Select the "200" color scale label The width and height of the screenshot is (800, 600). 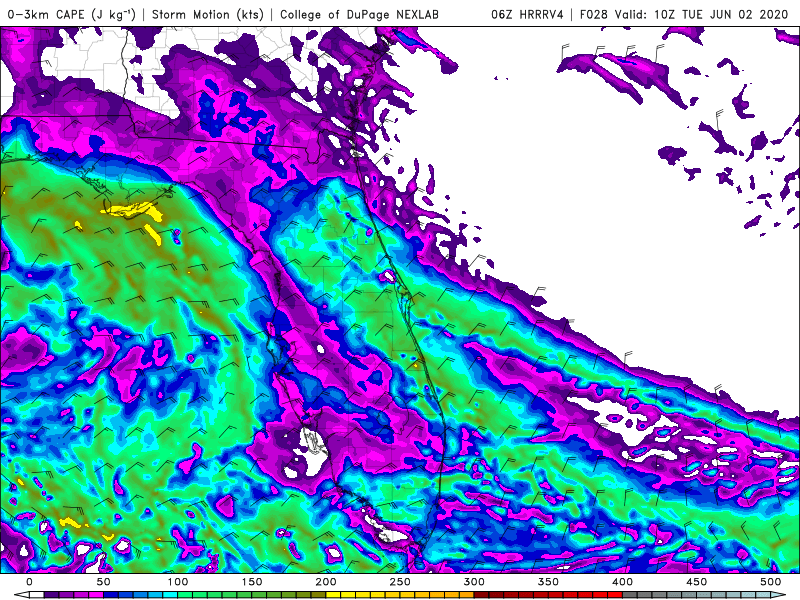(x=326, y=582)
